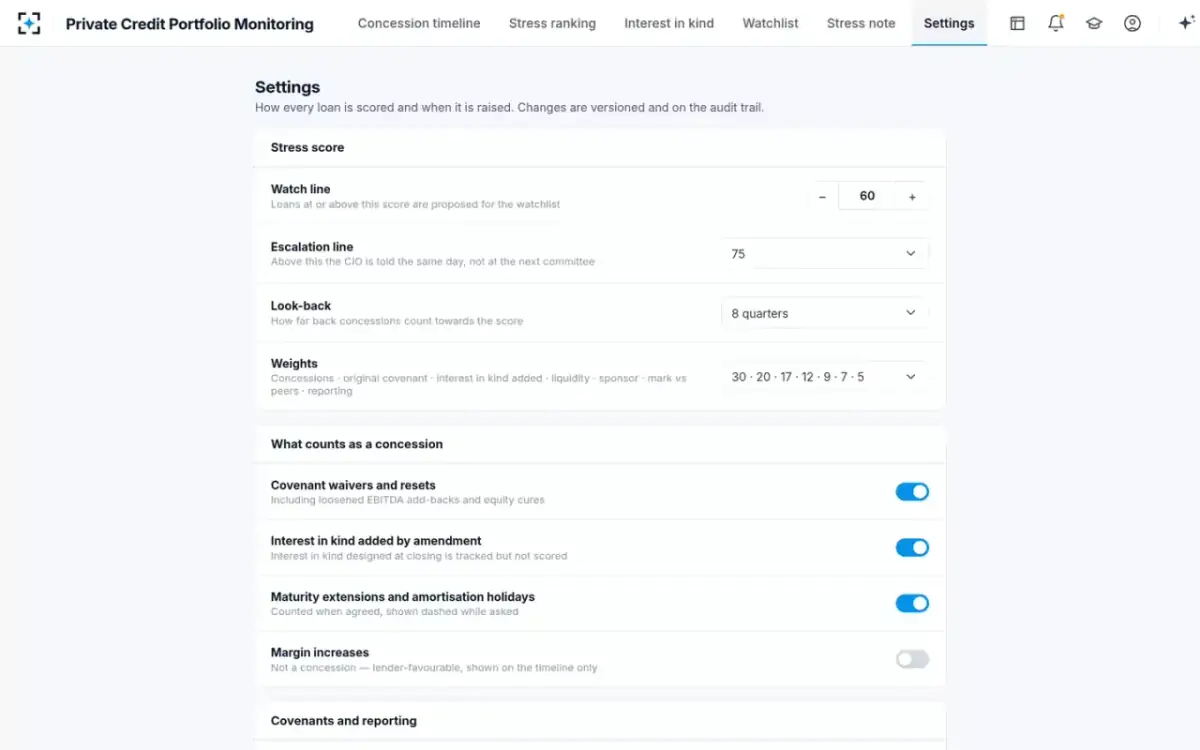Open Escalation line dropdown showing 75

(x=825, y=254)
